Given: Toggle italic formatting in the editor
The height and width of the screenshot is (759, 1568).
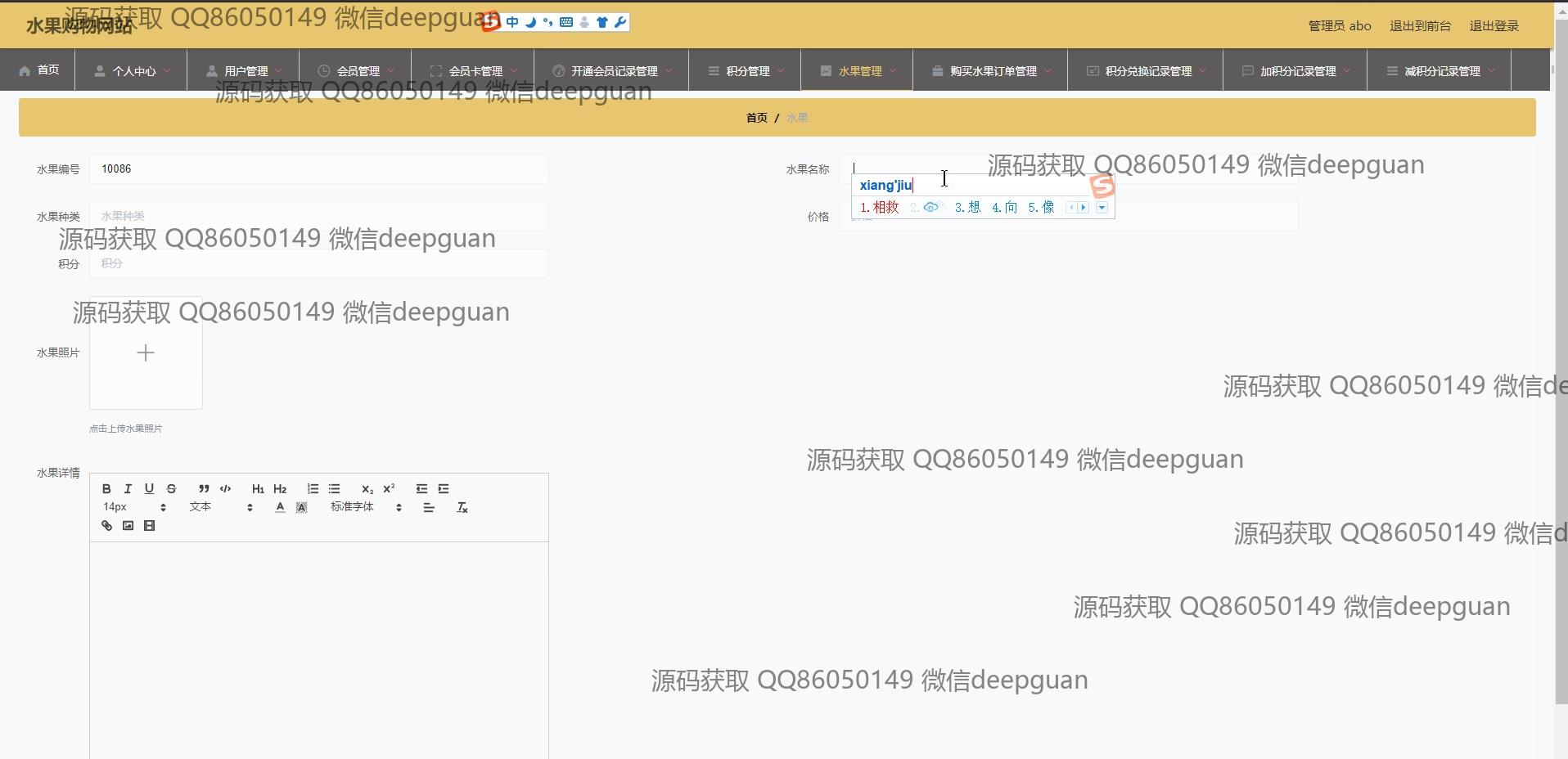Looking at the screenshot, I should (128, 488).
